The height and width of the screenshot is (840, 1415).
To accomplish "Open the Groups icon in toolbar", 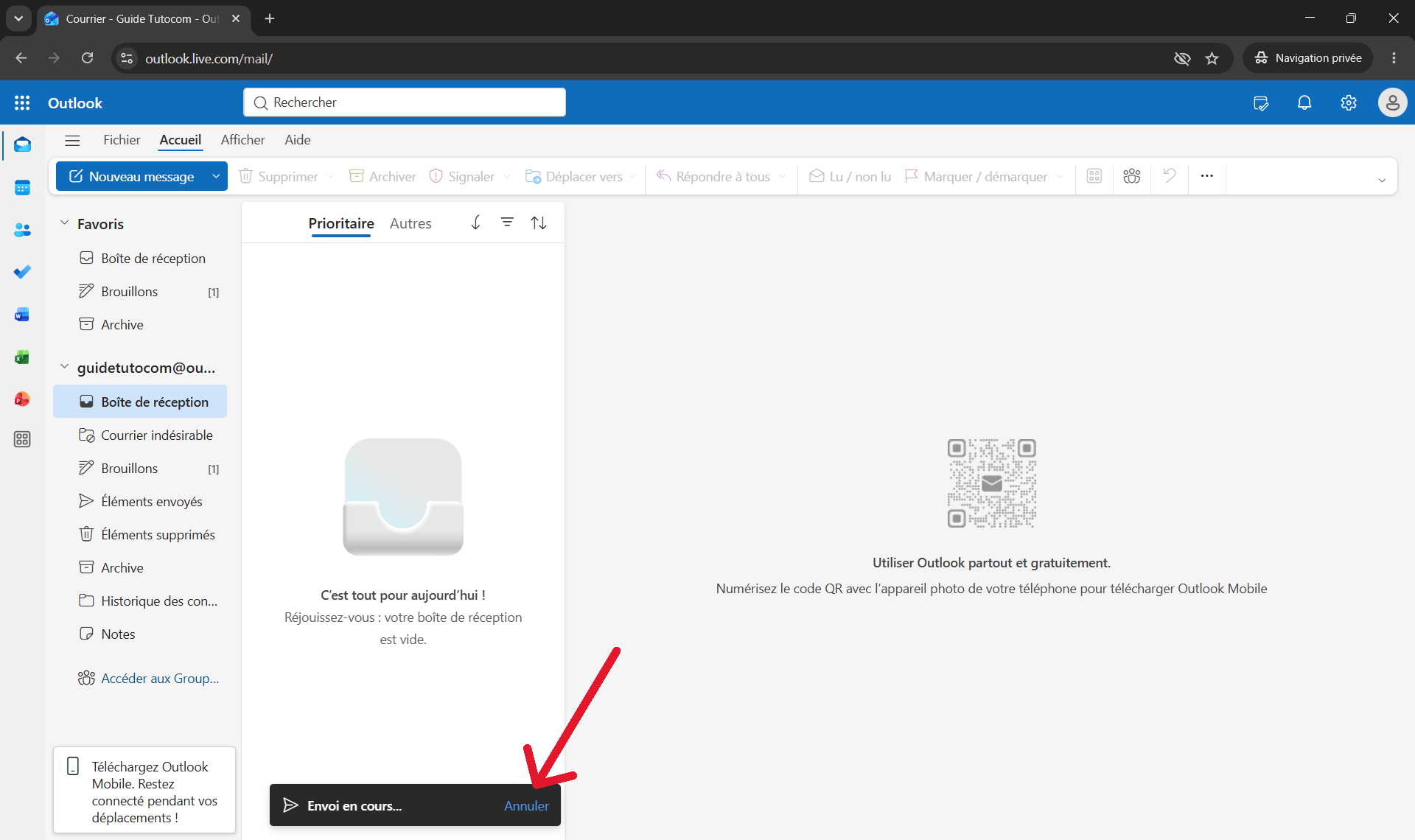I will [1132, 176].
